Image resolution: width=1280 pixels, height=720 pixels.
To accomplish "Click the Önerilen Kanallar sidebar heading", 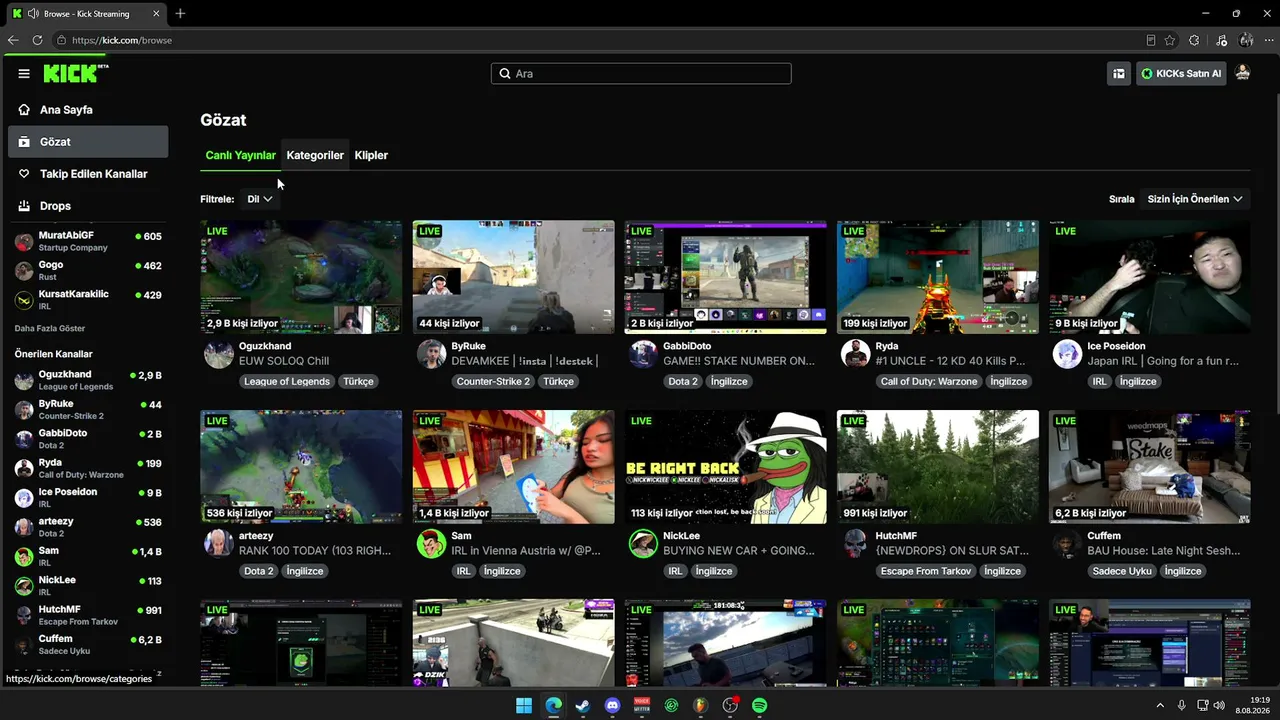I will click(x=53, y=354).
